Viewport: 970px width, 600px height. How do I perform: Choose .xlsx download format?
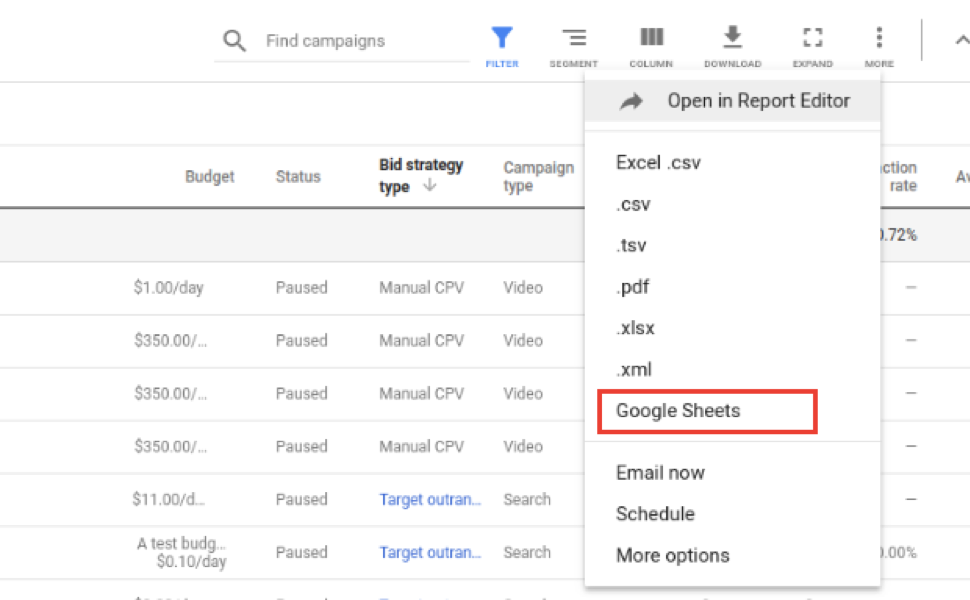pyautogui.click(x=635, y=328)
